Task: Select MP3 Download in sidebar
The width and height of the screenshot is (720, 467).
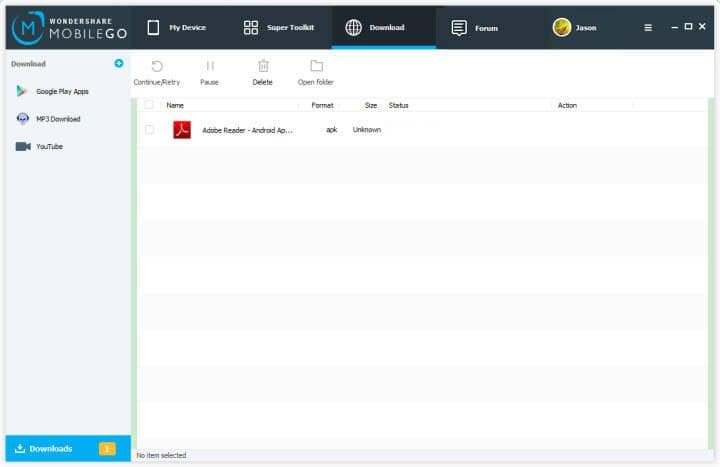Action: (58, 119)
